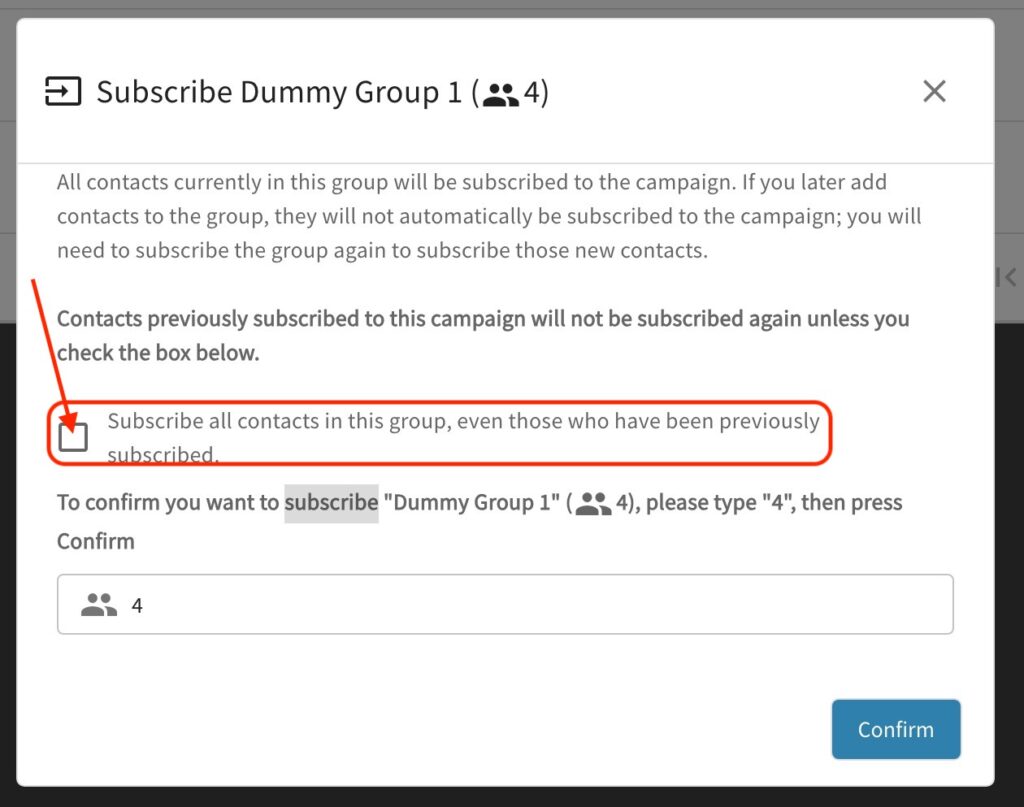Click the people icon inside the input field
Screen dimensions: 1024x807
[99, 605]
